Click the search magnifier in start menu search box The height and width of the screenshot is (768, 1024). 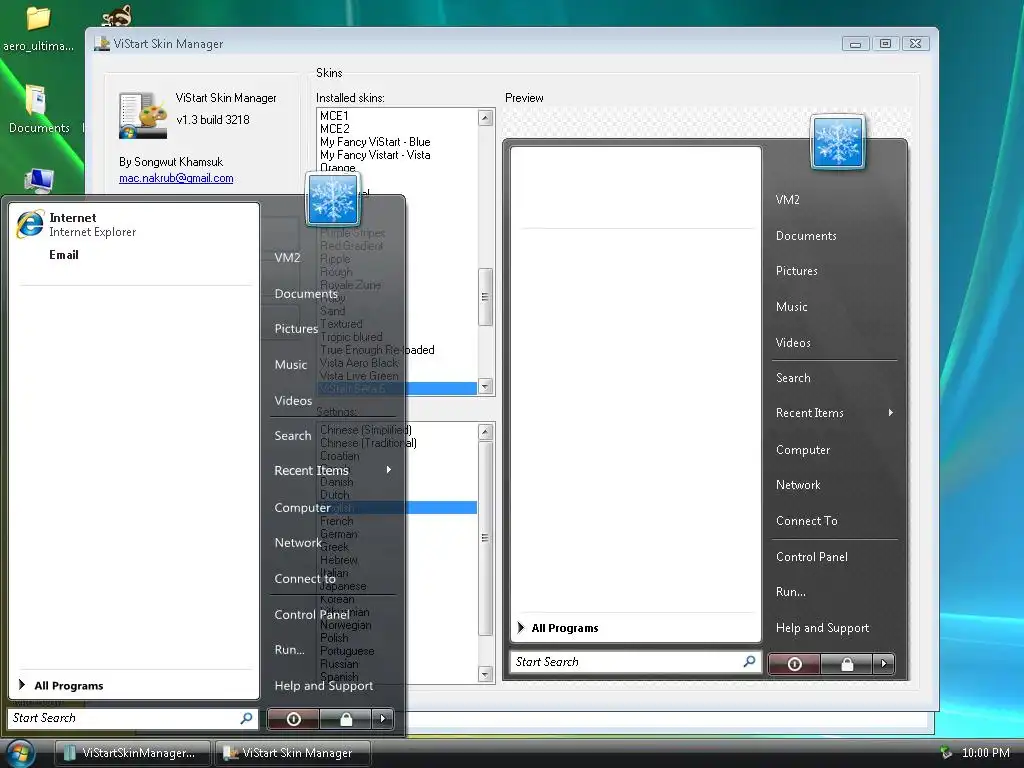coord(246,718)
